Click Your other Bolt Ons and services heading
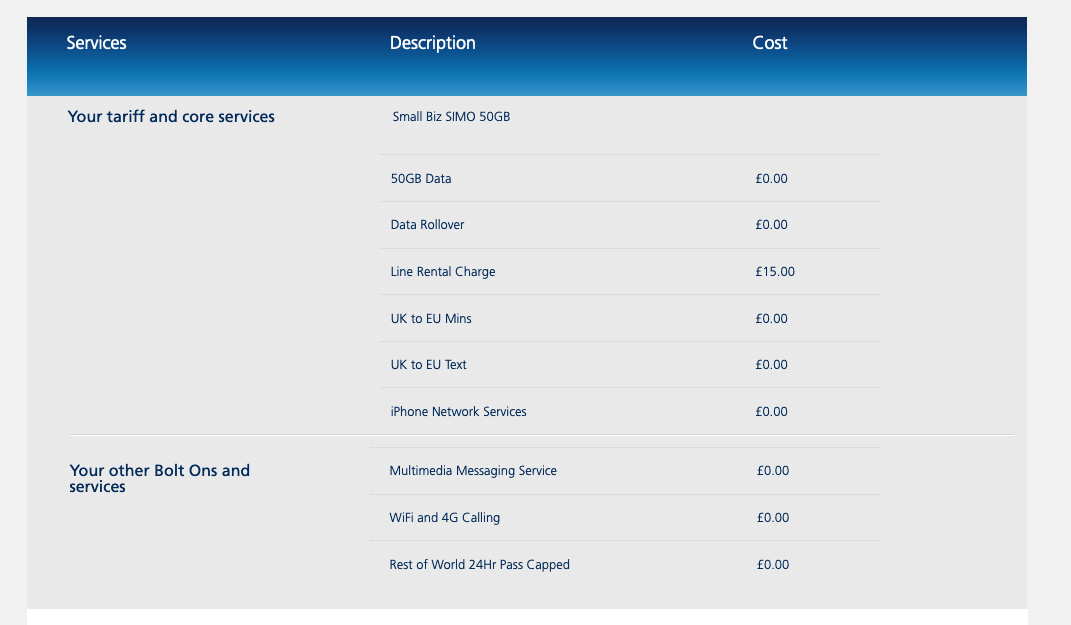 tap(159, 479)
